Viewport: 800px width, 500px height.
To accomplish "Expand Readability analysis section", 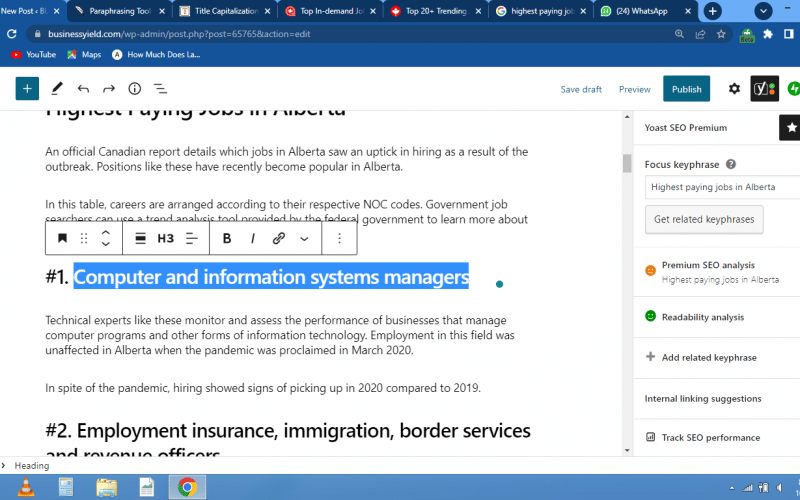I will pyautogui.click(x=702, y=317).
